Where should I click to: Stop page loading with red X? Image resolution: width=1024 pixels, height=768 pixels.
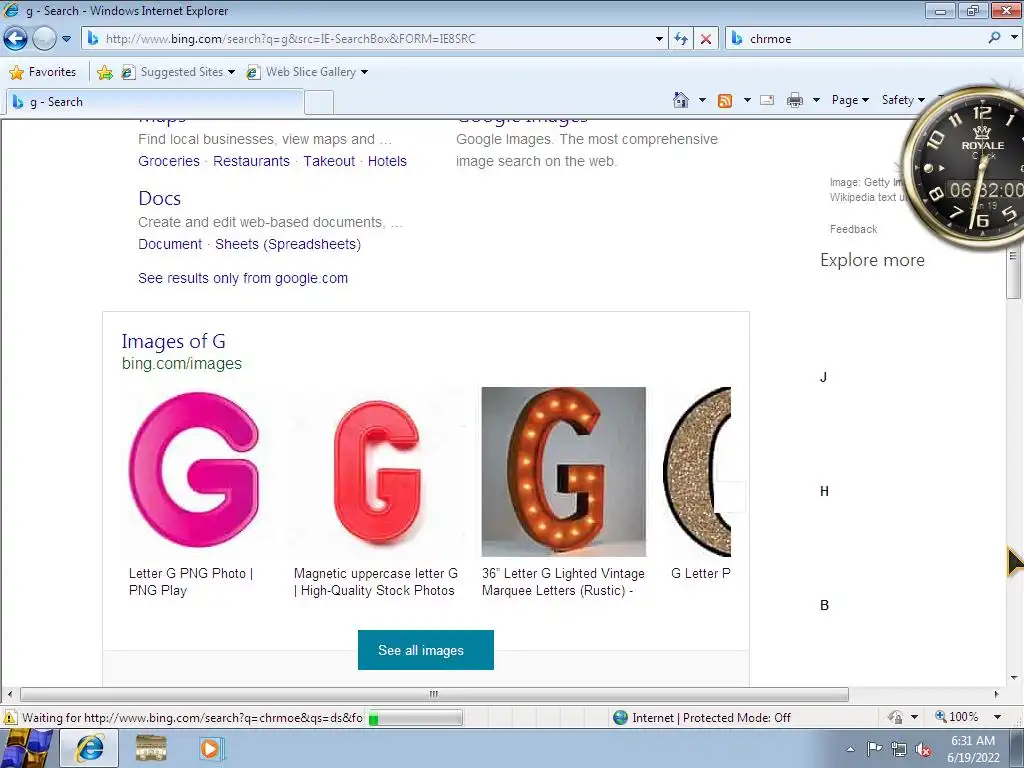pyautogui.click(x=706, y=39)
